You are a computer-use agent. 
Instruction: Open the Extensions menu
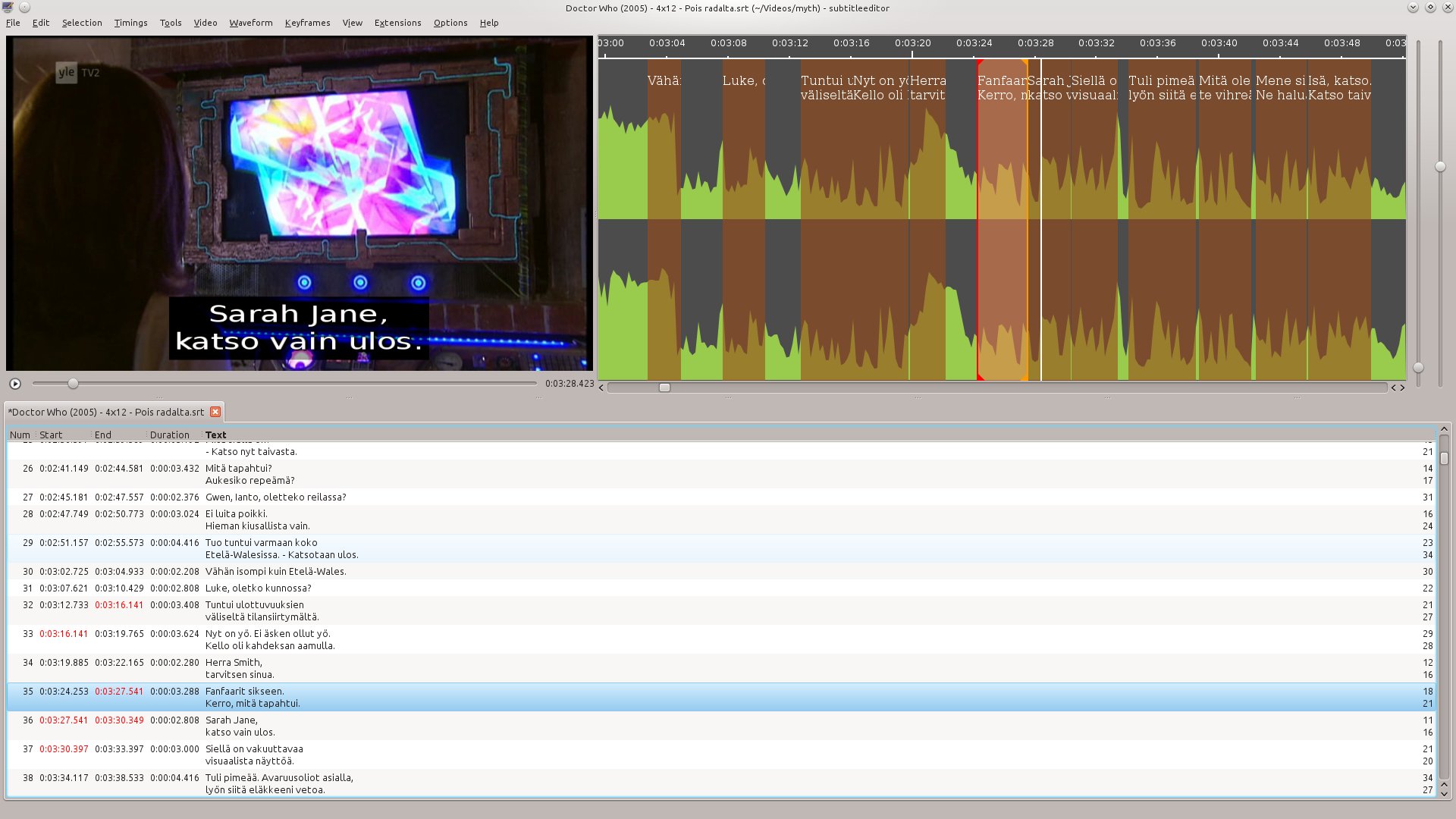click(397, 23)
